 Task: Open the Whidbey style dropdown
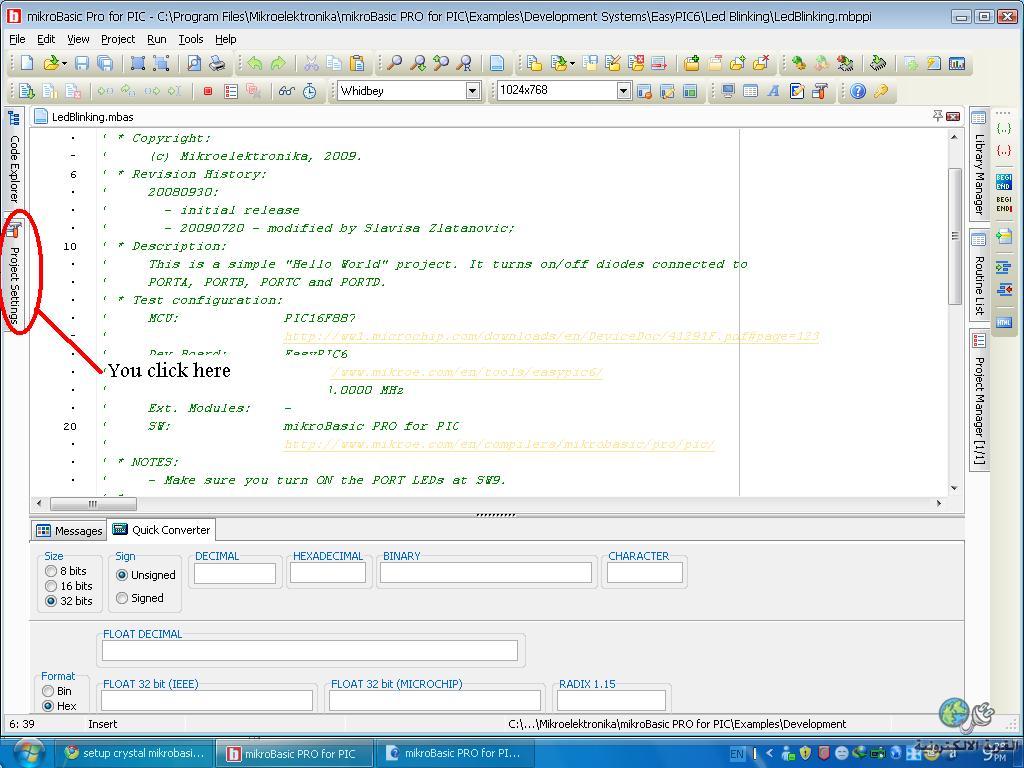tap(473, 91)
